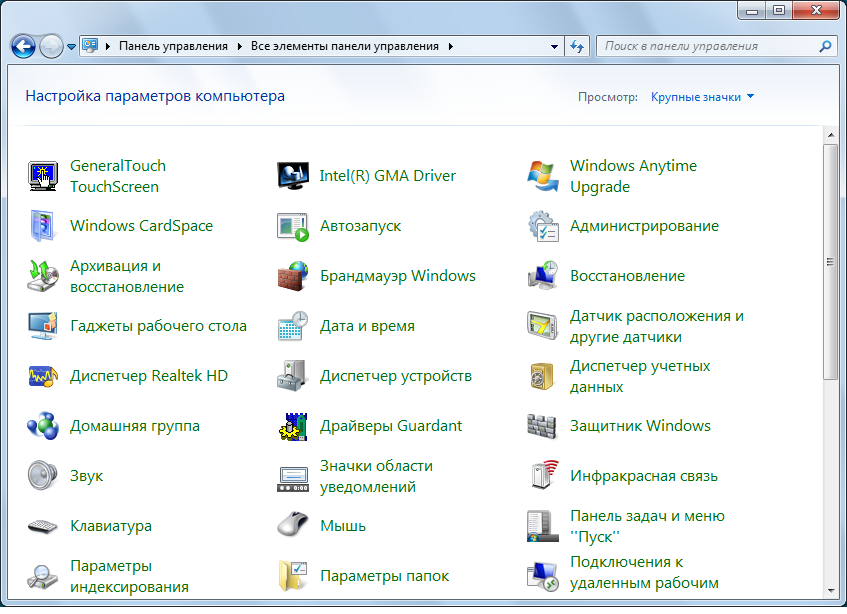Click the Windows CardSpace icon
847x614 pixels.
pos(43,226)
